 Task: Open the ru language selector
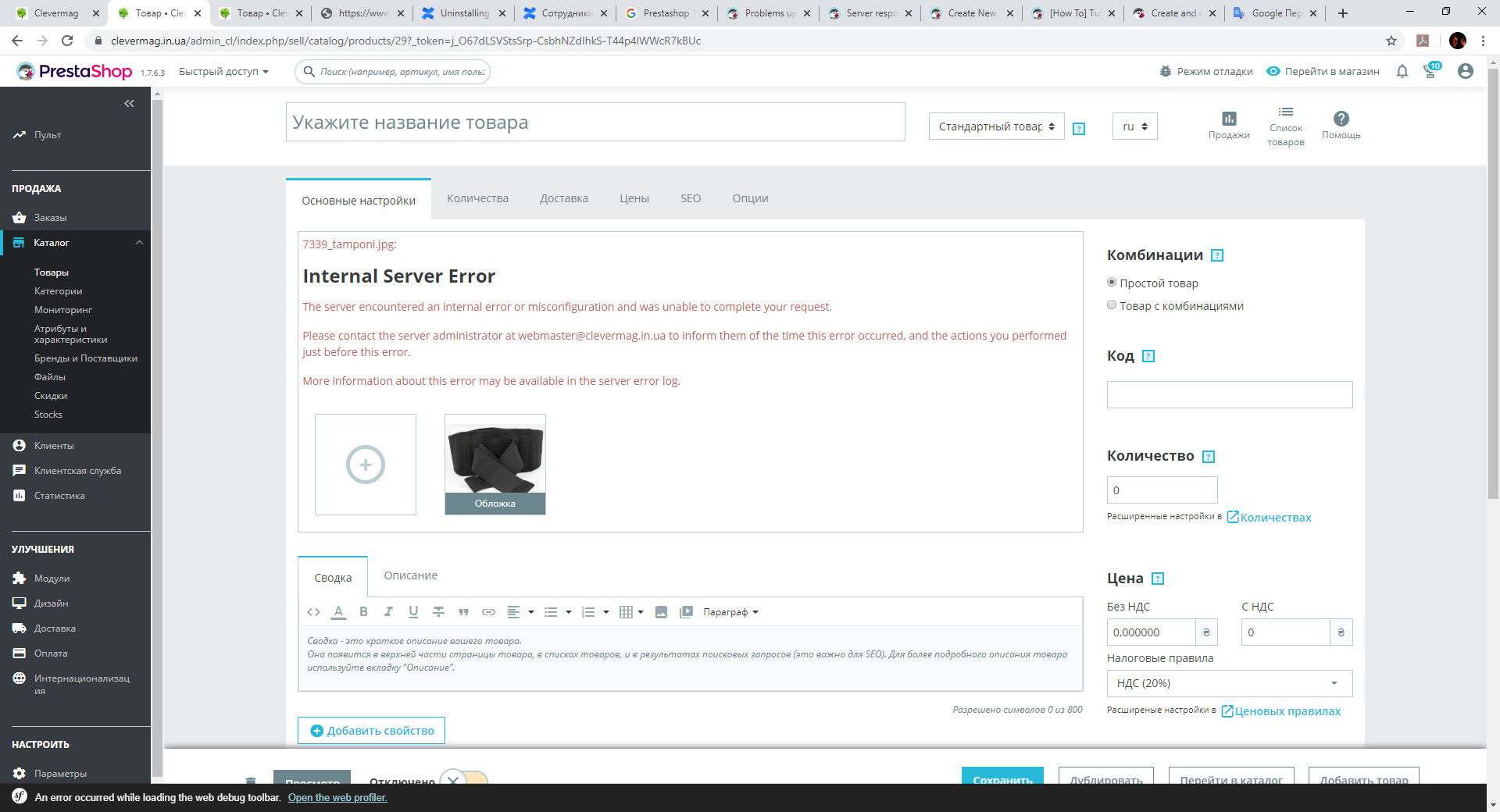[1135, 126]
